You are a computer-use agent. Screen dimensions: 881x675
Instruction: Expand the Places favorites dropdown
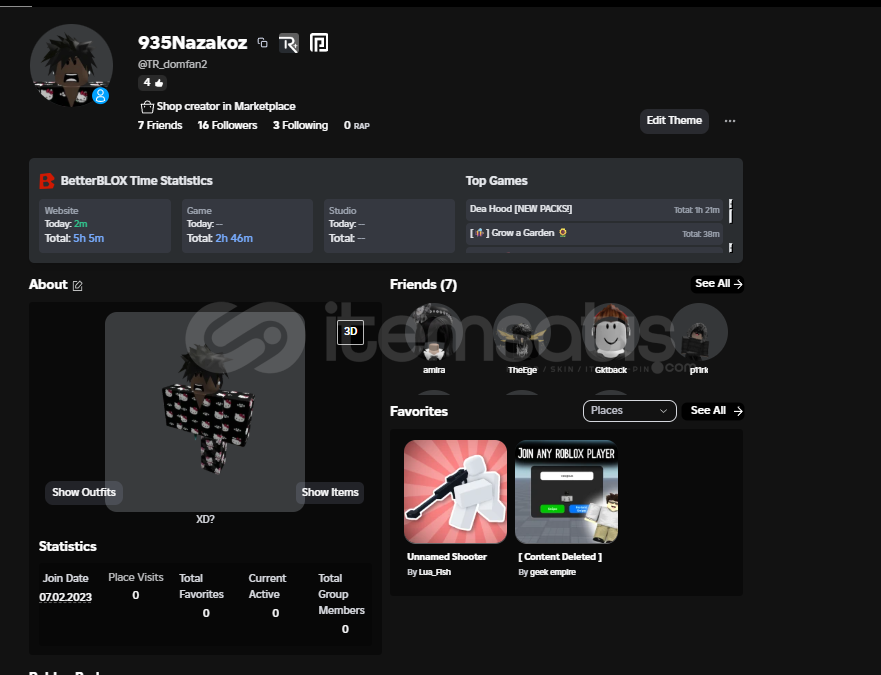point(629,411)
